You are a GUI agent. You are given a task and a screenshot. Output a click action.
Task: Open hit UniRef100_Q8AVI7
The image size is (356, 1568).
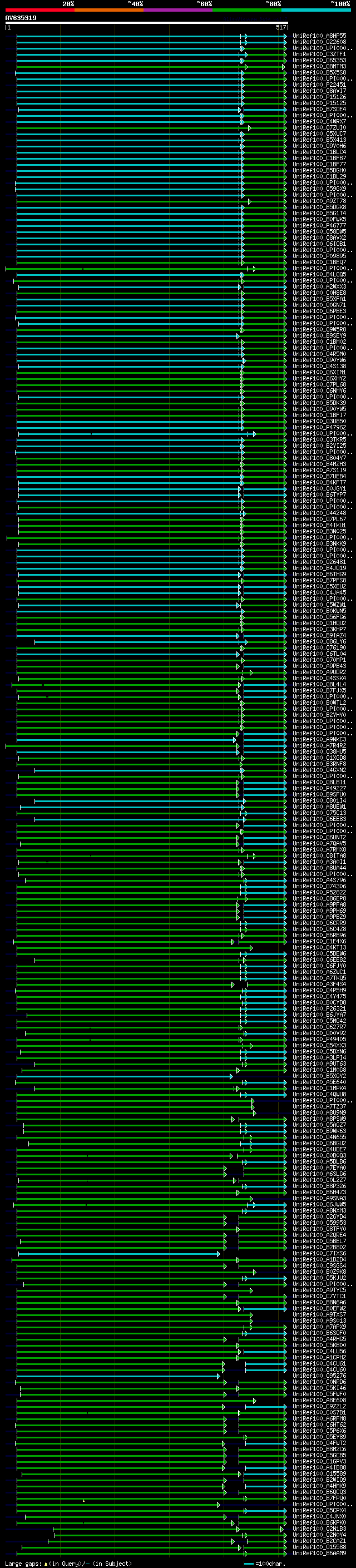[319, 91]
